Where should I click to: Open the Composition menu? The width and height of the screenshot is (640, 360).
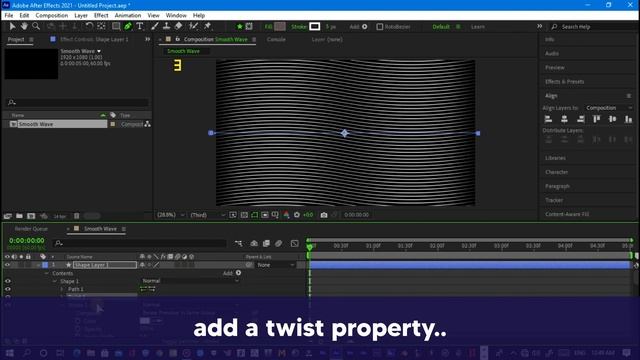[51, 15]
